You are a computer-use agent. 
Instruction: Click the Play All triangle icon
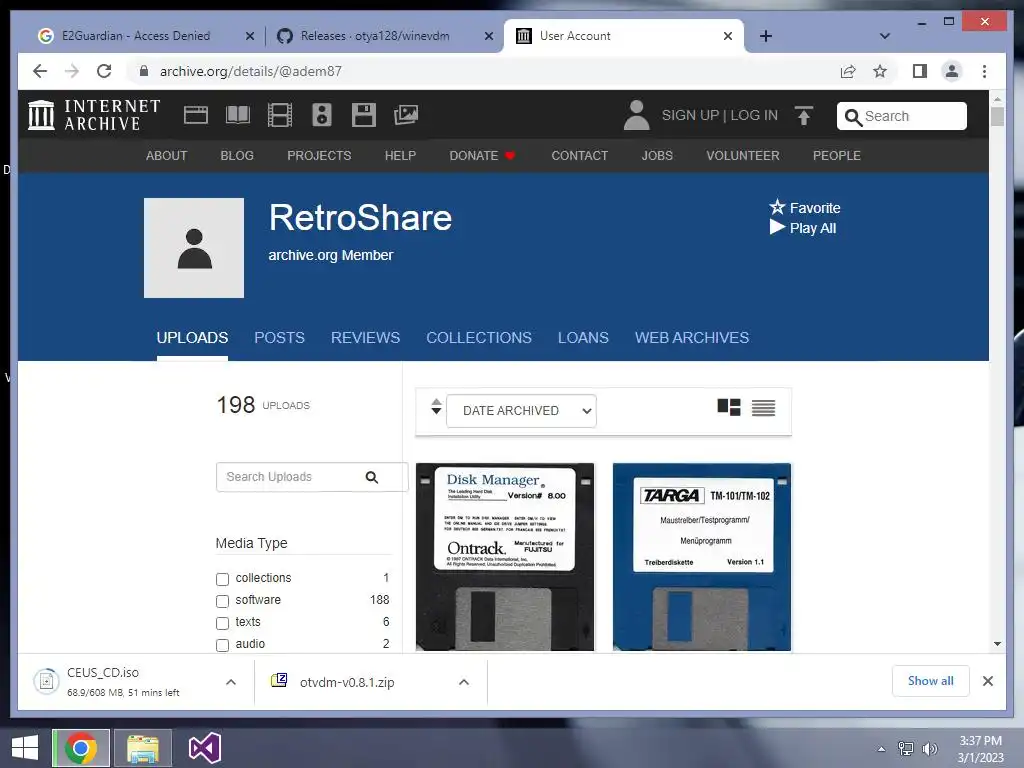777,227
